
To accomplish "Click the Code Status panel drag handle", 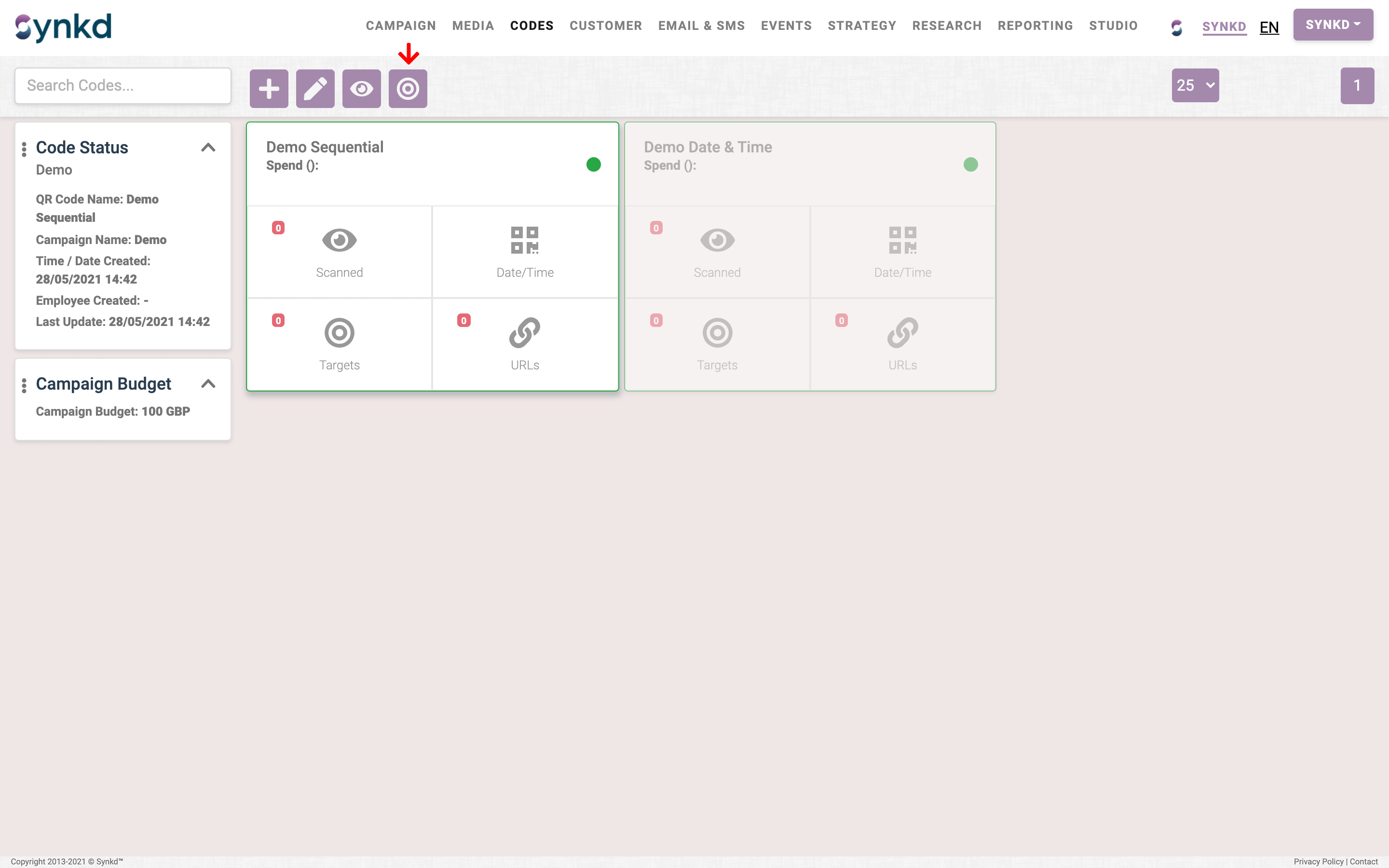I will click(x=24, y=149).
